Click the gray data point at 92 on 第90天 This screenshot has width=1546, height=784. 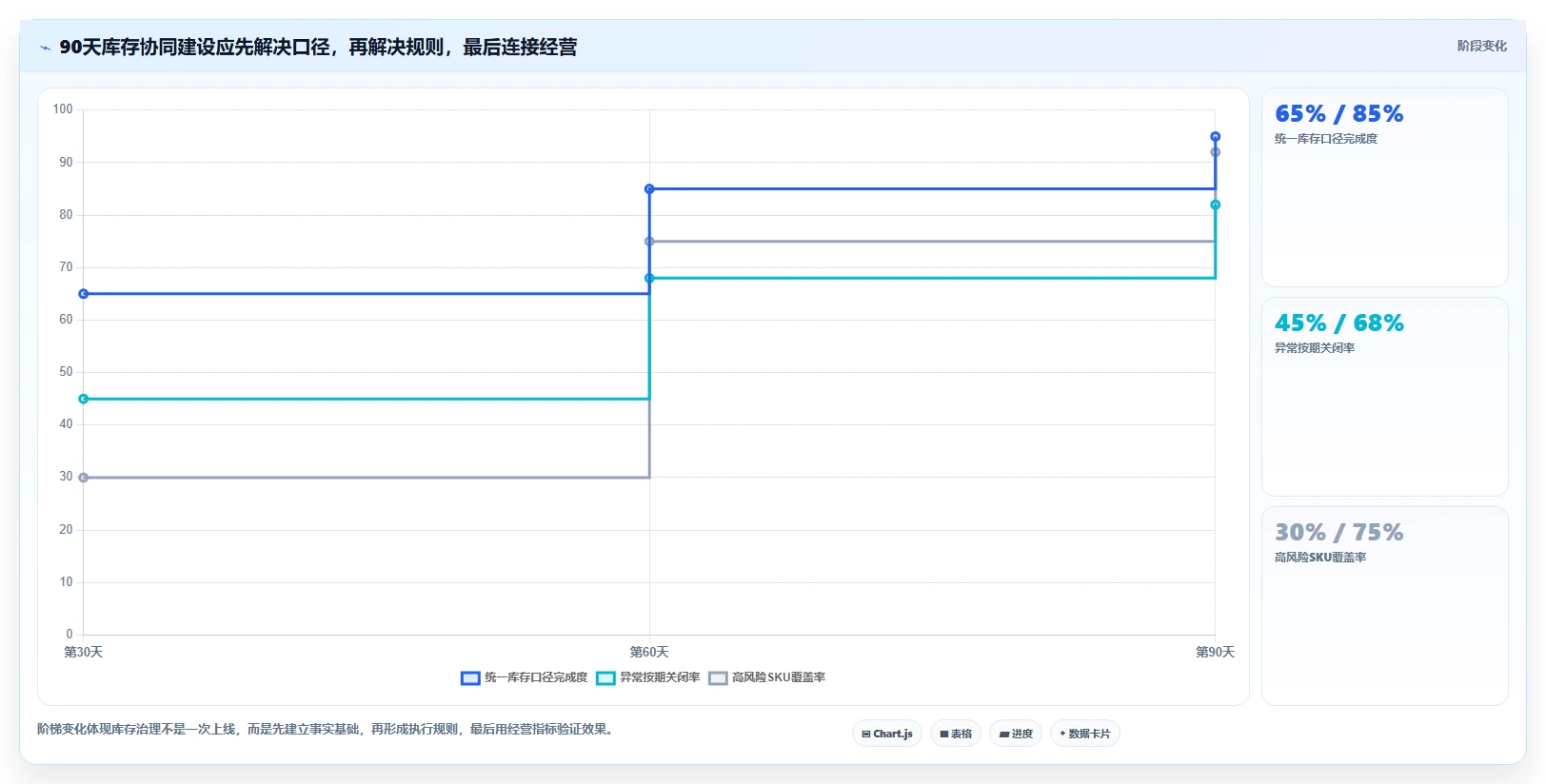point(1215,152)
